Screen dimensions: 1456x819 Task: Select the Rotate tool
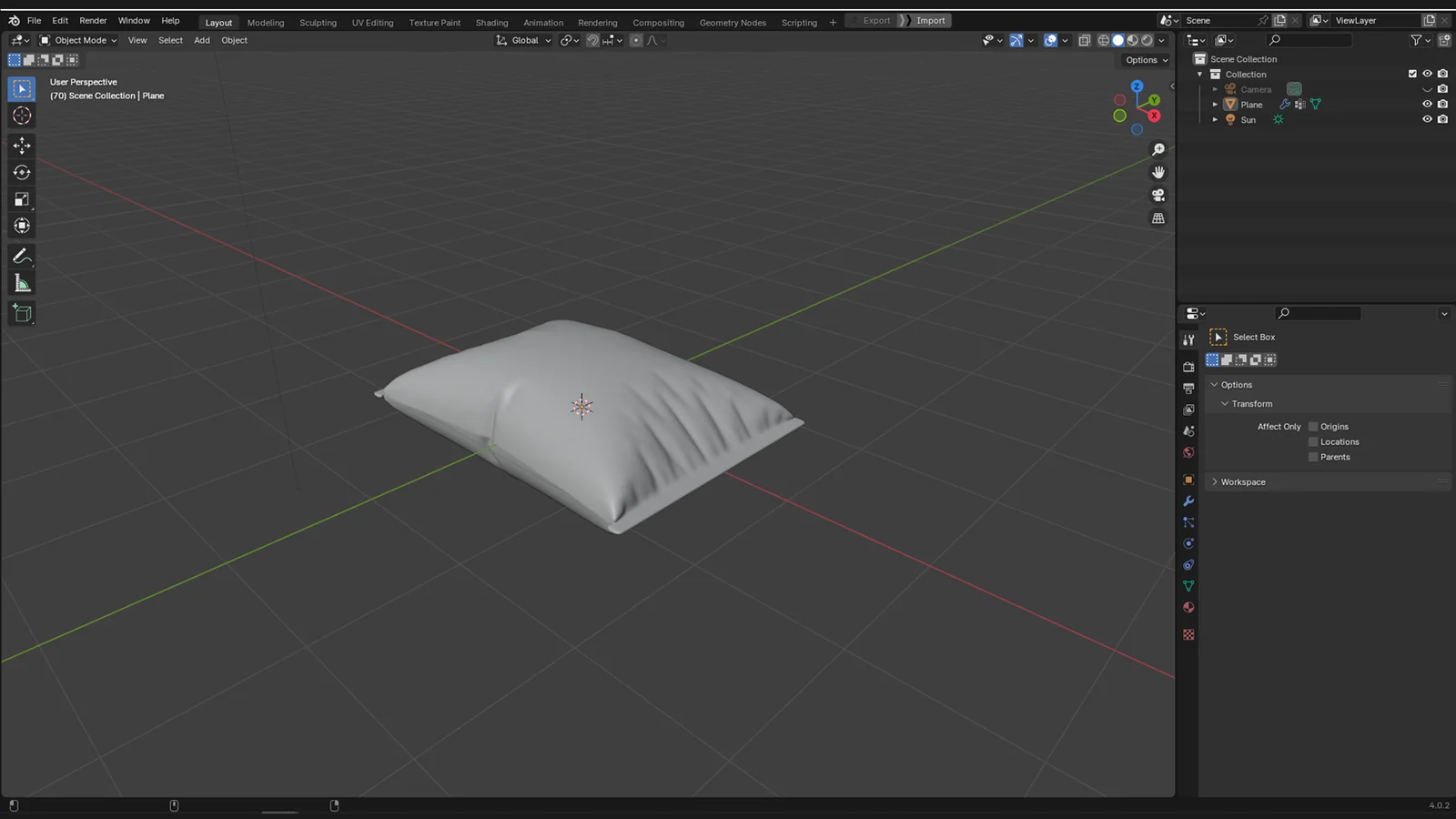(x=22, y=172)
